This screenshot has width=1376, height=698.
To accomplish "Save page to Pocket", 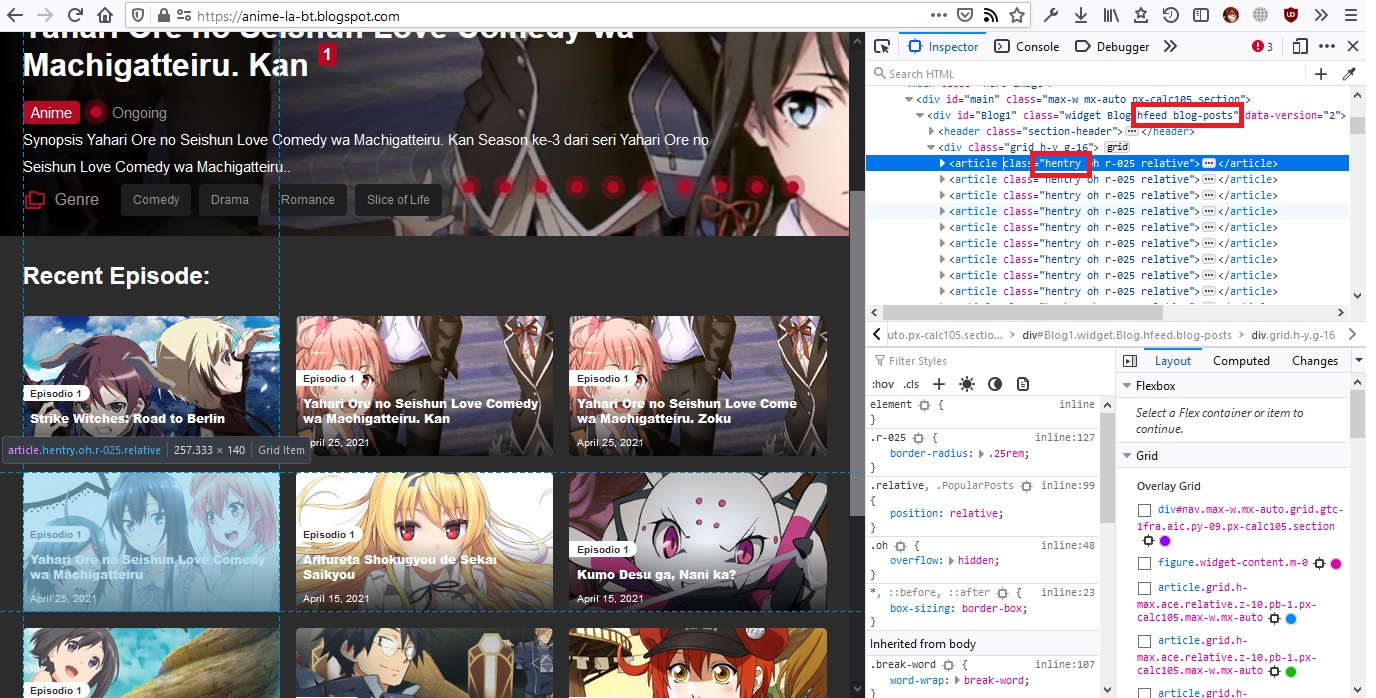I will 965,15.
